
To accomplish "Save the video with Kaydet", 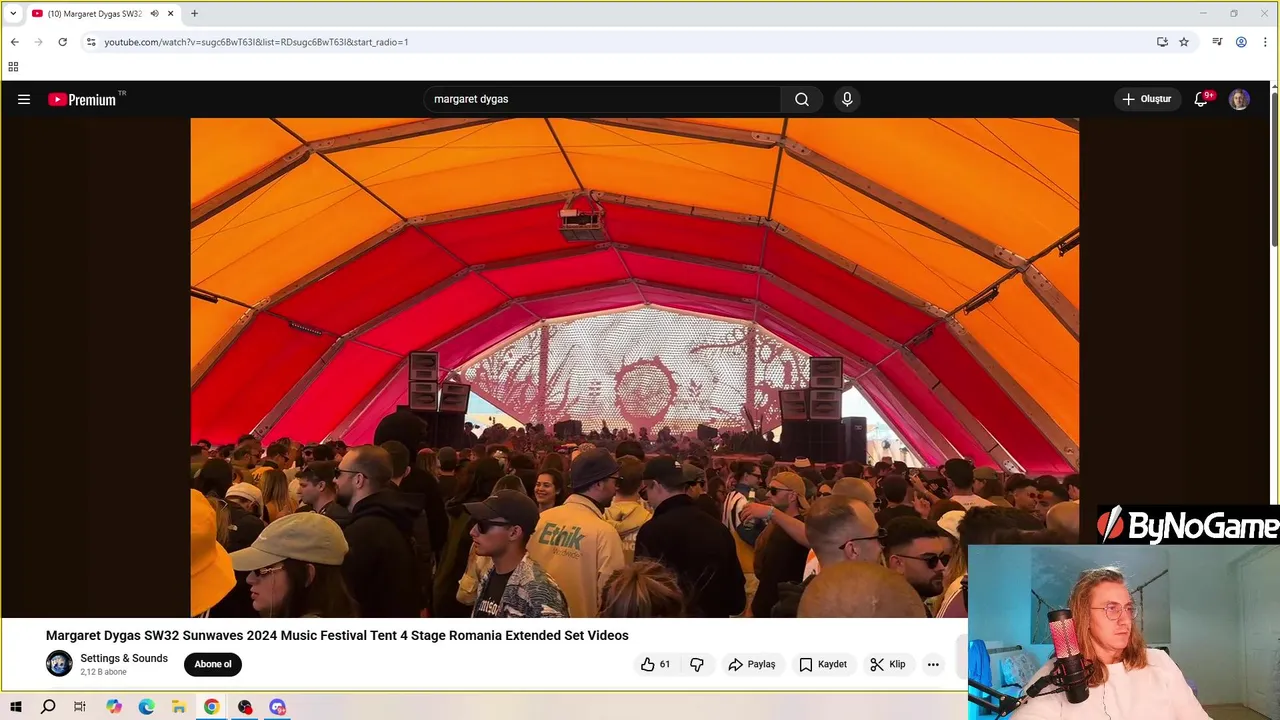I will tap(823, 664).
